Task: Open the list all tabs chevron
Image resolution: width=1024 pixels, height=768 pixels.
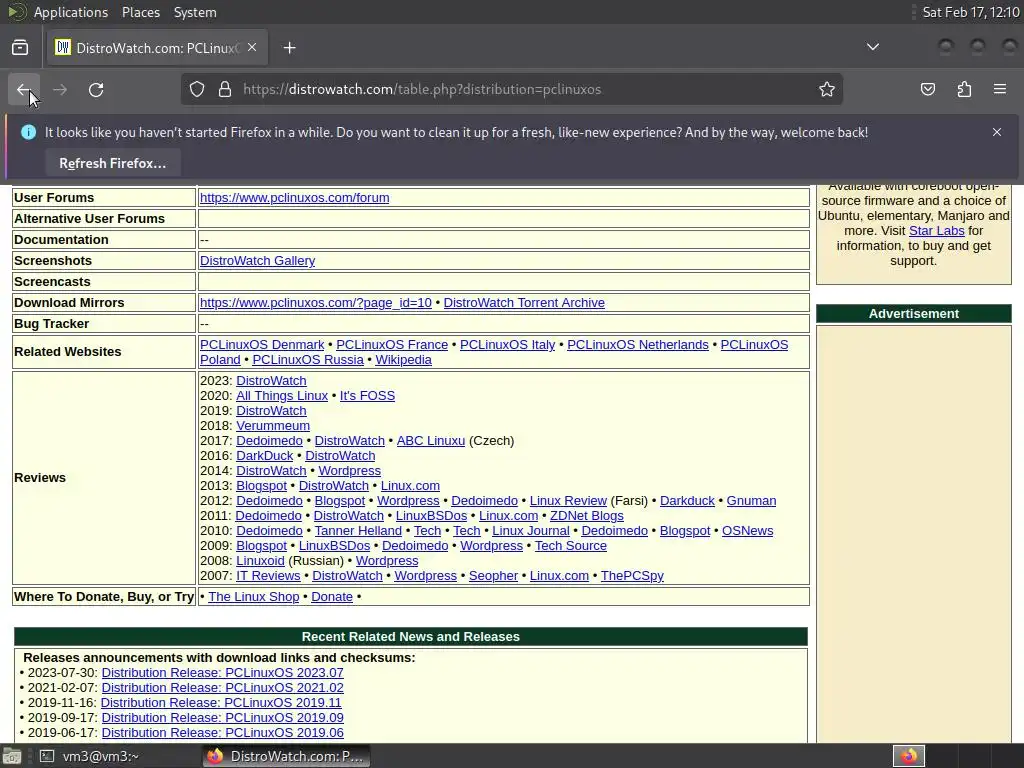Action: 872,48
